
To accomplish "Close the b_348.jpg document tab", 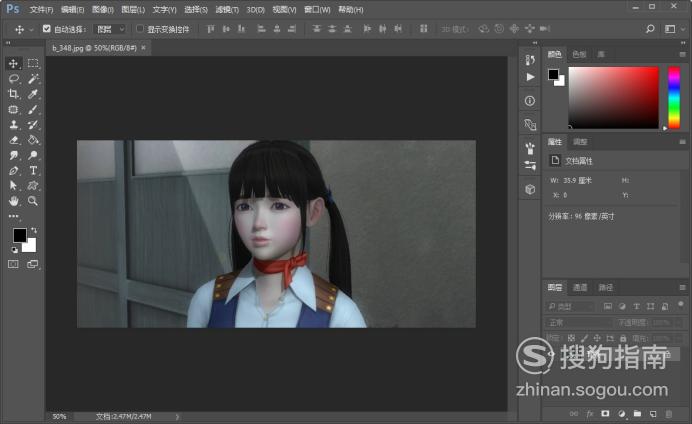I will click(143, 48).
